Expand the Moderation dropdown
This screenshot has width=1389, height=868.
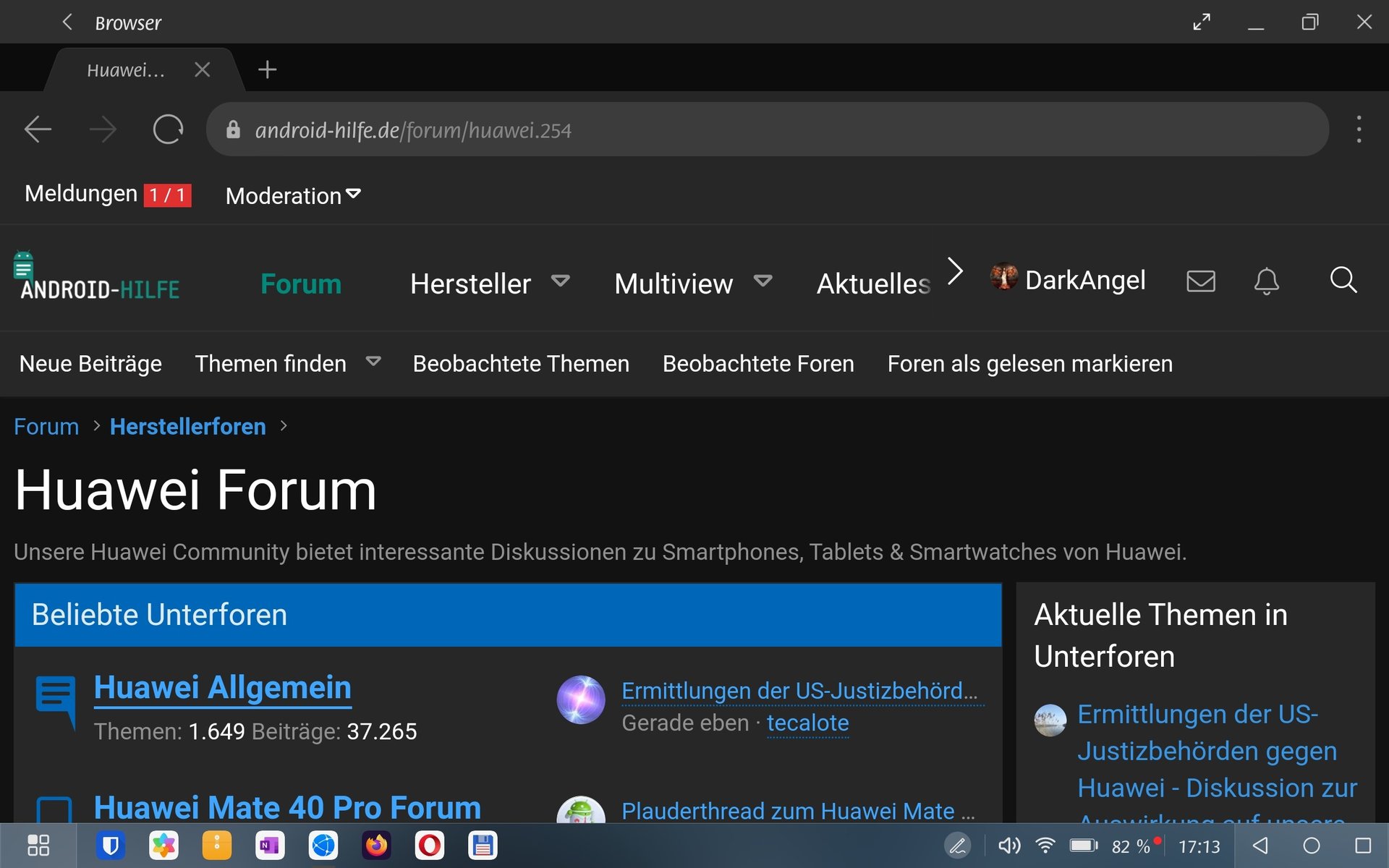tap(293, 195)
